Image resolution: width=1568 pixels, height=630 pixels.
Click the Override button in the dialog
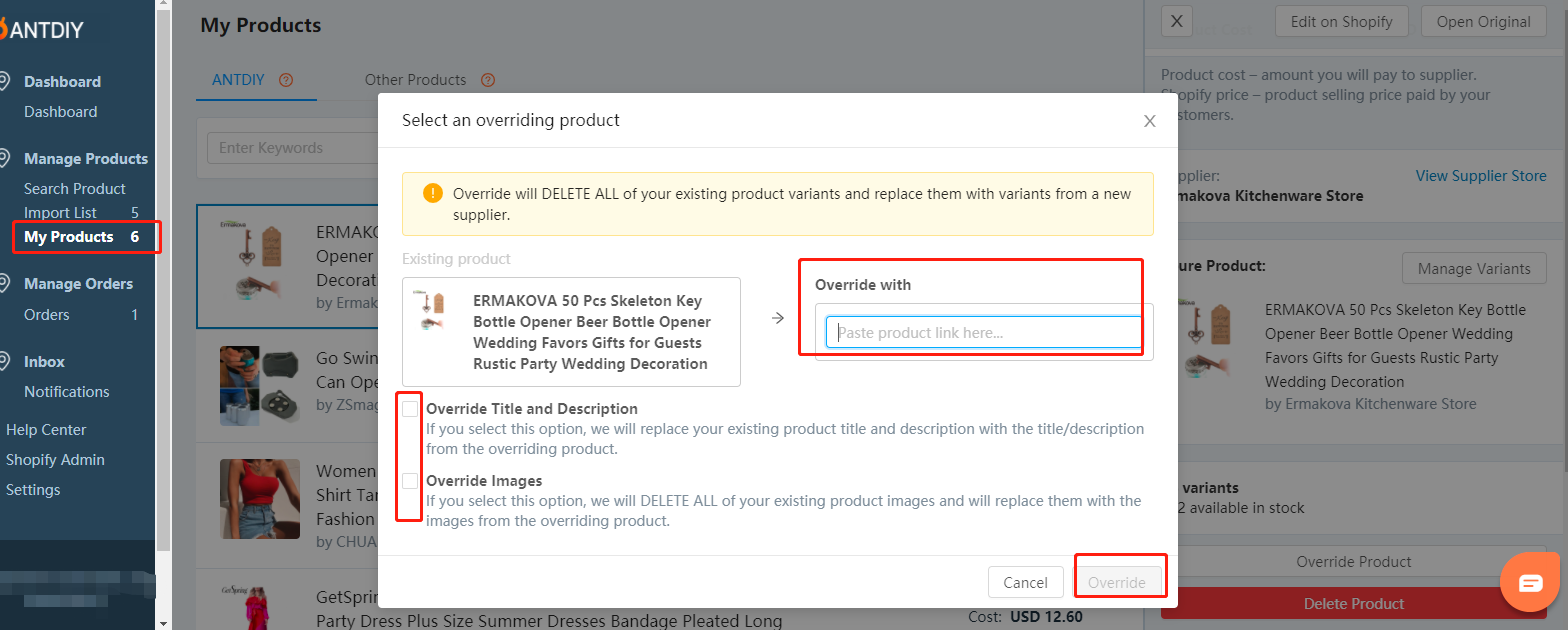coord(1117,582)
